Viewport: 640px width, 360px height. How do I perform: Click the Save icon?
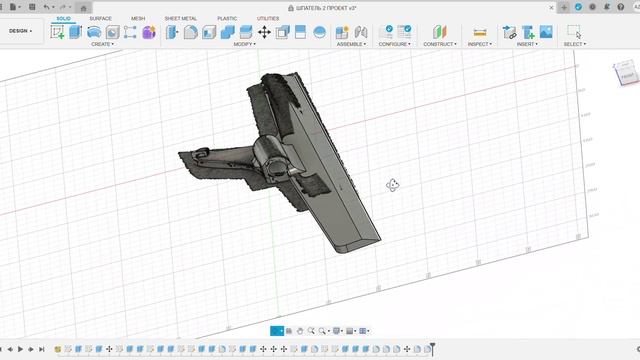(x=32, y=7)
